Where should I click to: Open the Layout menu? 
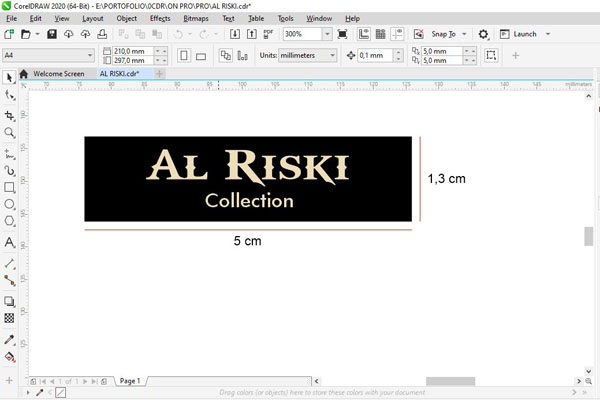pos(93,18)
